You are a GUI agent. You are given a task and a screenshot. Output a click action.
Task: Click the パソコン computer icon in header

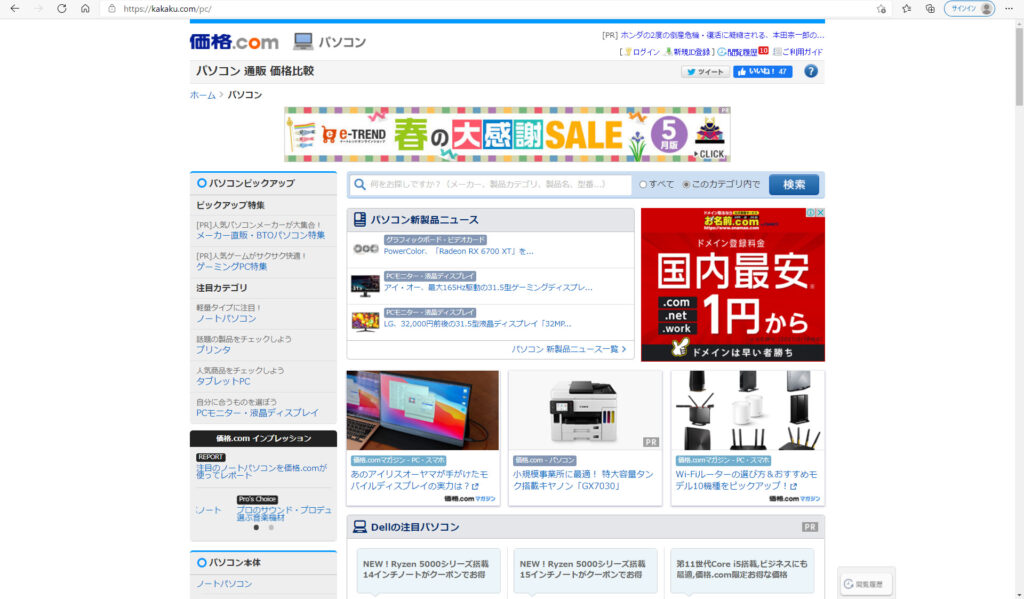(x=303, y=41)
